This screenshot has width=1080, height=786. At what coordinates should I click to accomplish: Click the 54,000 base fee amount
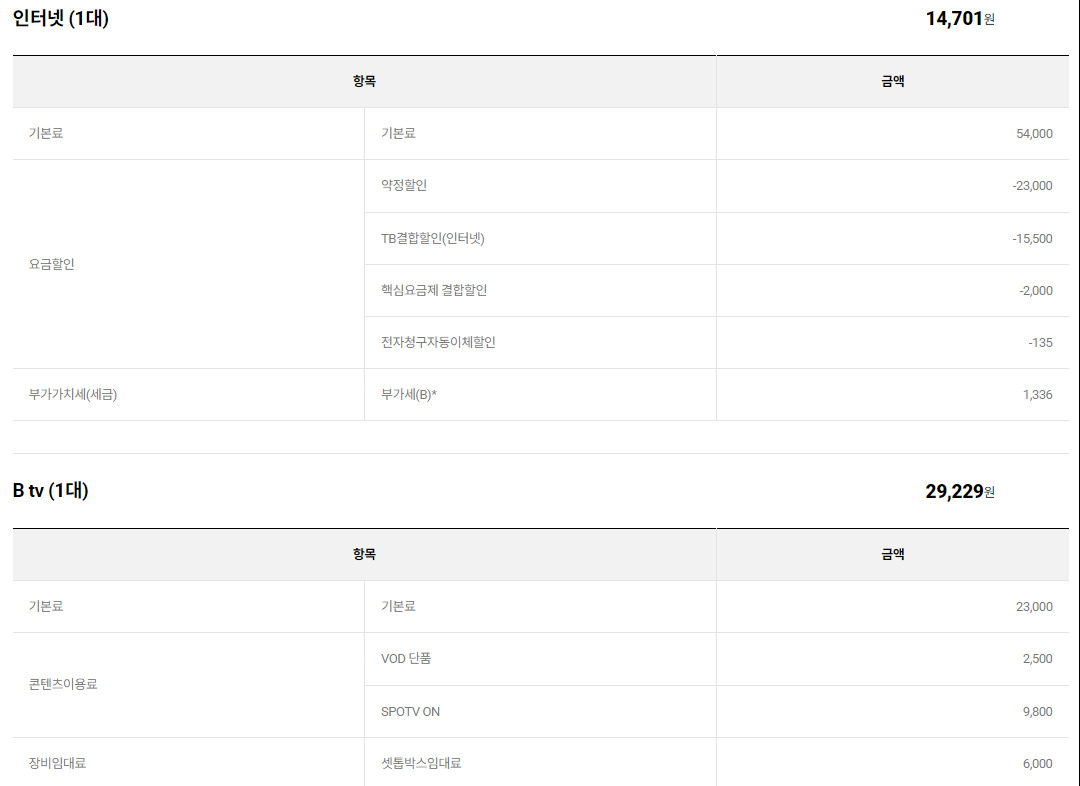1034,134
